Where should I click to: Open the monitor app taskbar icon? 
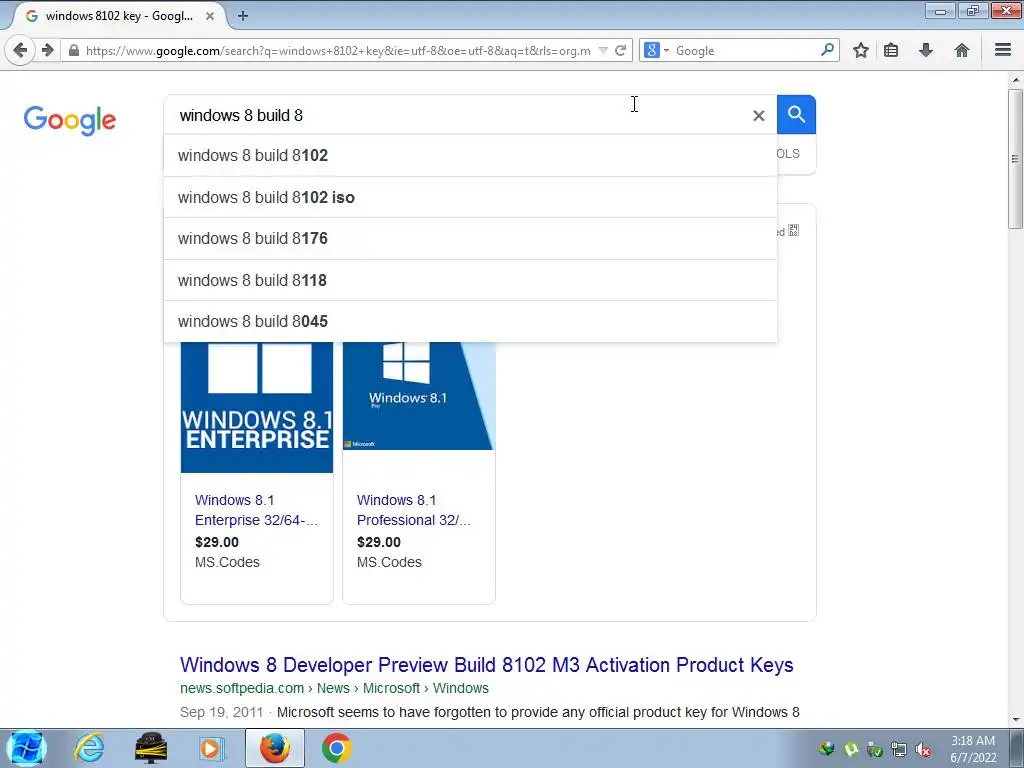tap(151, 748)
